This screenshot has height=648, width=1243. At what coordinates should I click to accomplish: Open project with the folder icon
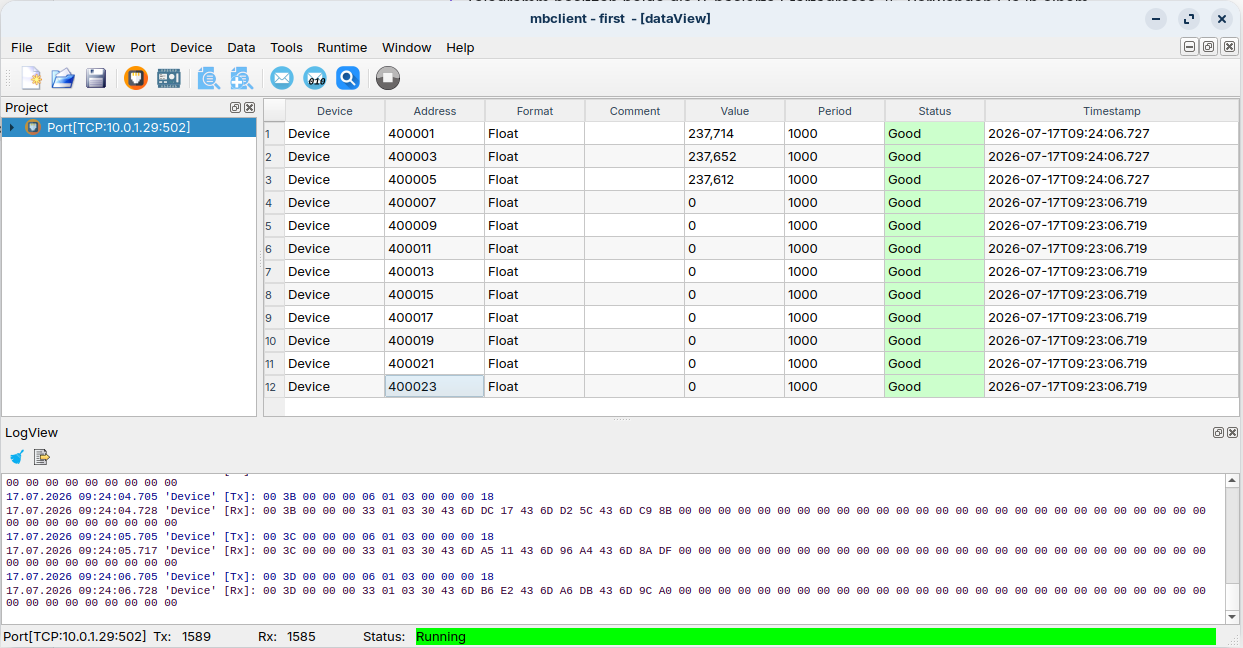[x=63, y=78]
